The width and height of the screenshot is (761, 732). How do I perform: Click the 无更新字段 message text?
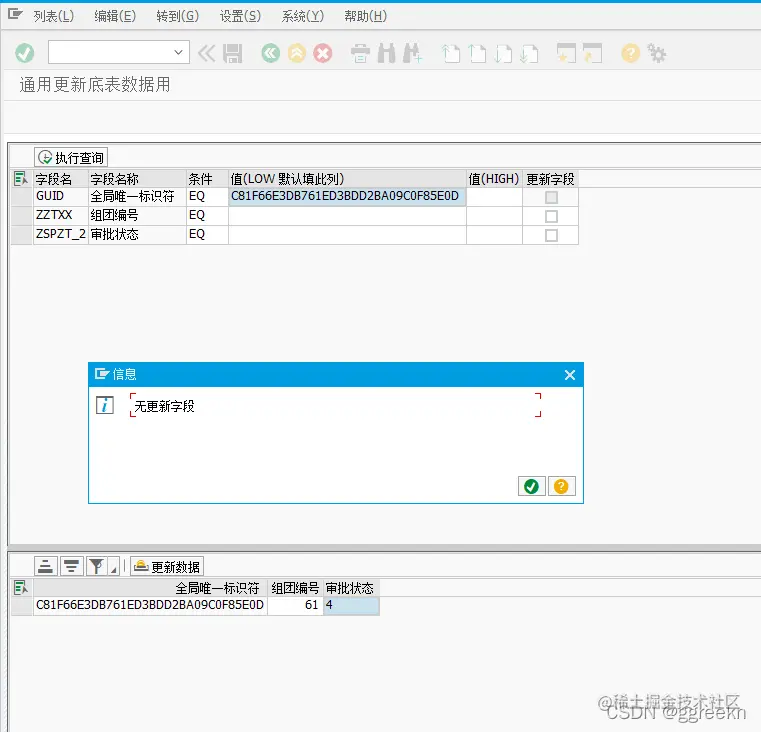(x=164, y=406)
